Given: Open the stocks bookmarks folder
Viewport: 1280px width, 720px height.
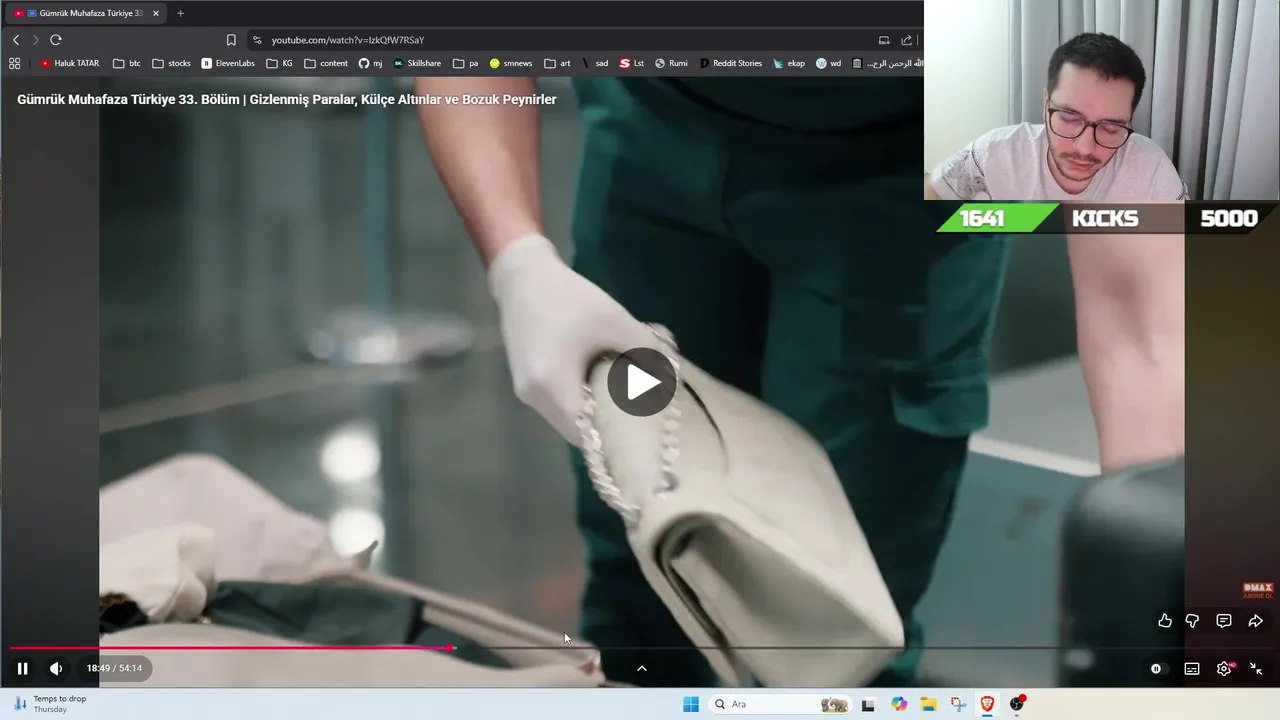Looking at the screenshot, I should pyautogui.click(x=172, y=63).
